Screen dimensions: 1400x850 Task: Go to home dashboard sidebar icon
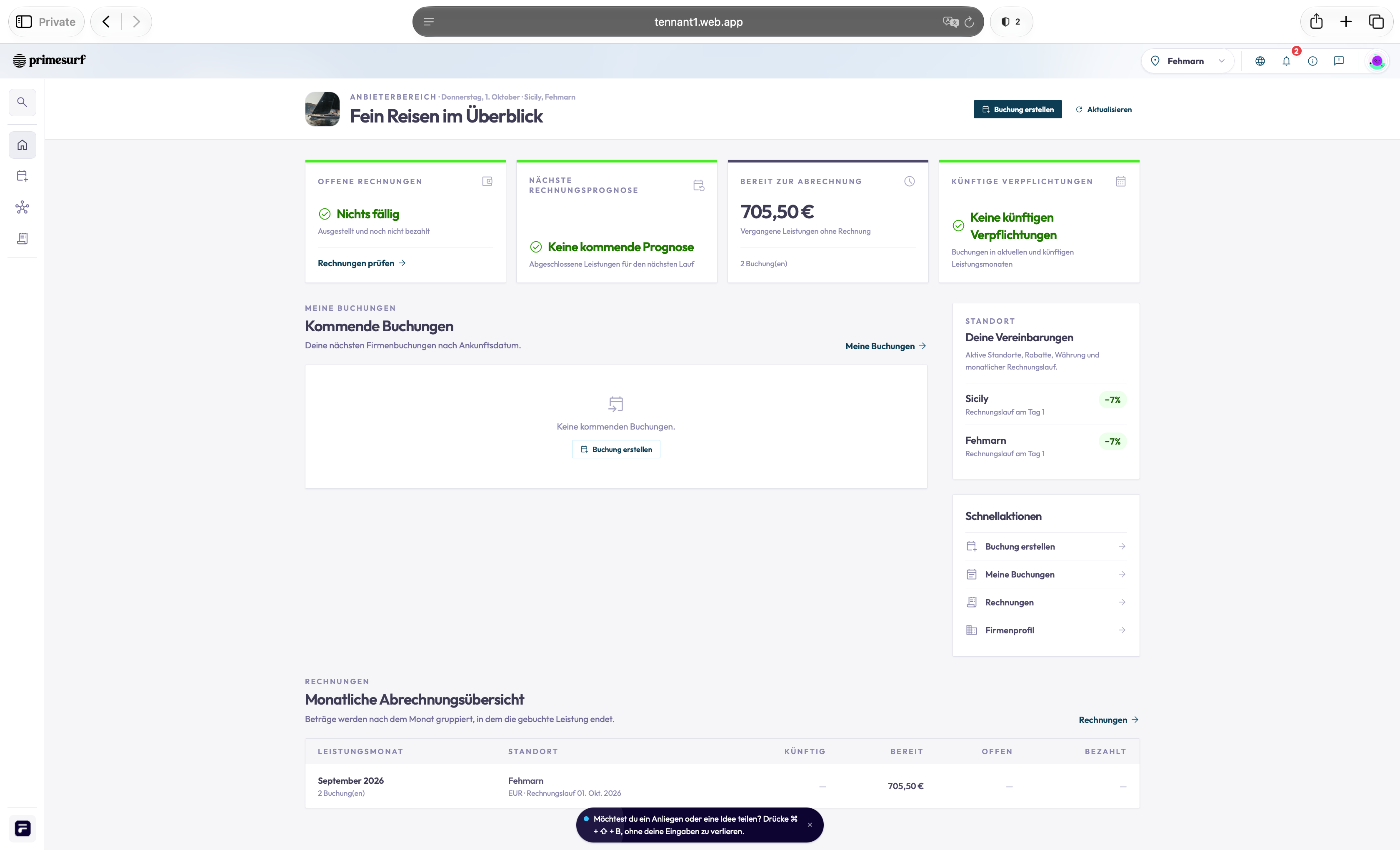22,145
